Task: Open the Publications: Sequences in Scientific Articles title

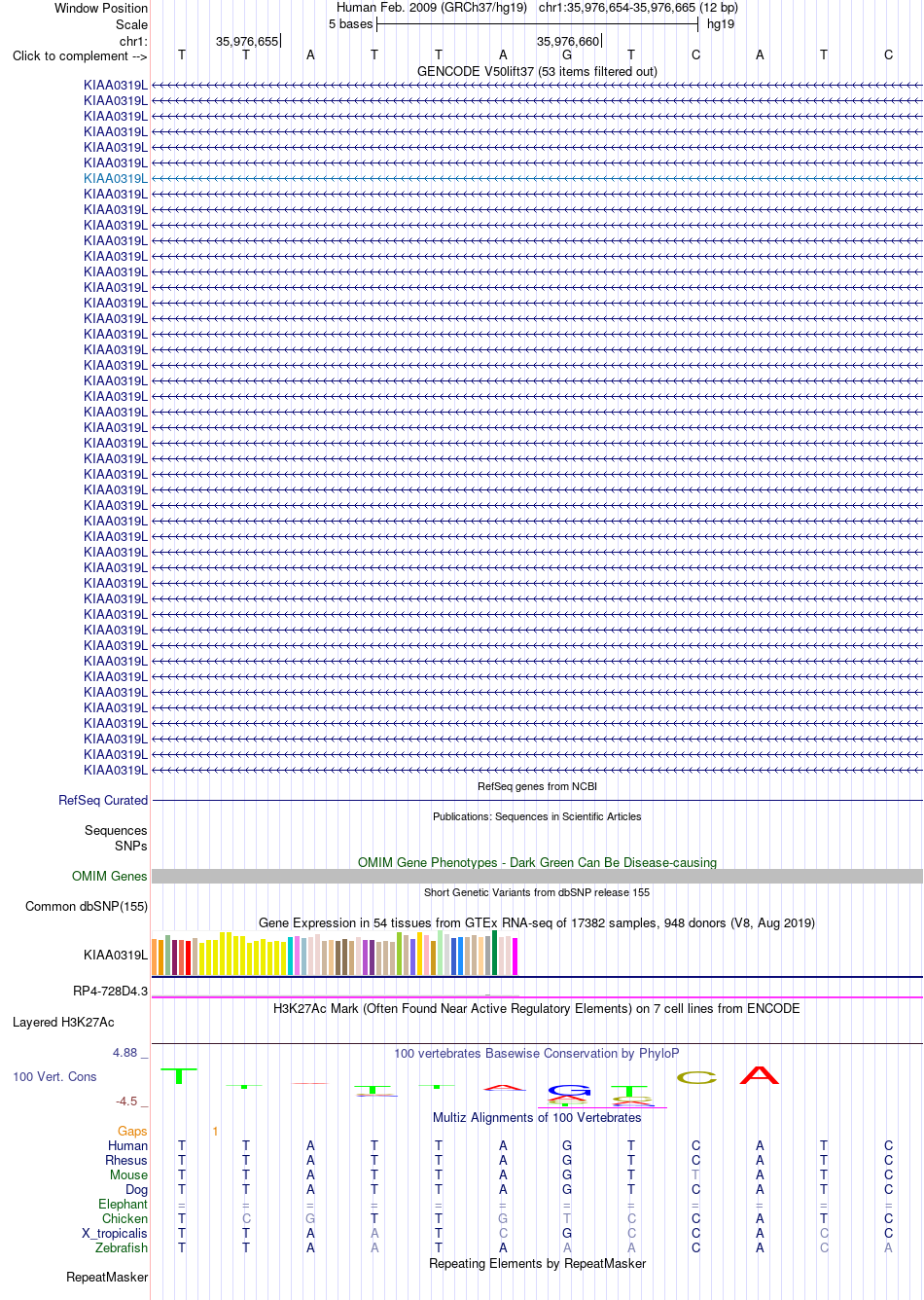Action: point(537,816)
